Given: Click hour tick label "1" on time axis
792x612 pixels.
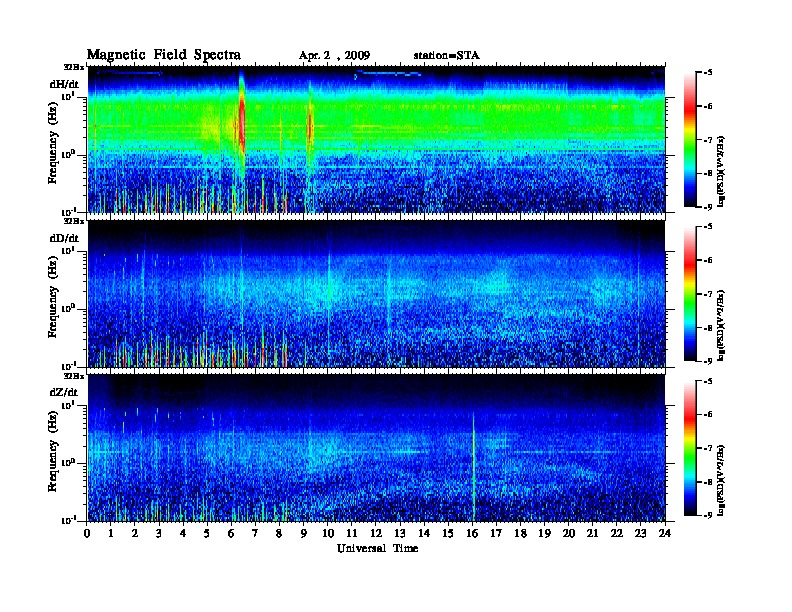Looking at the screenshot, I should [x=111, y=533].
